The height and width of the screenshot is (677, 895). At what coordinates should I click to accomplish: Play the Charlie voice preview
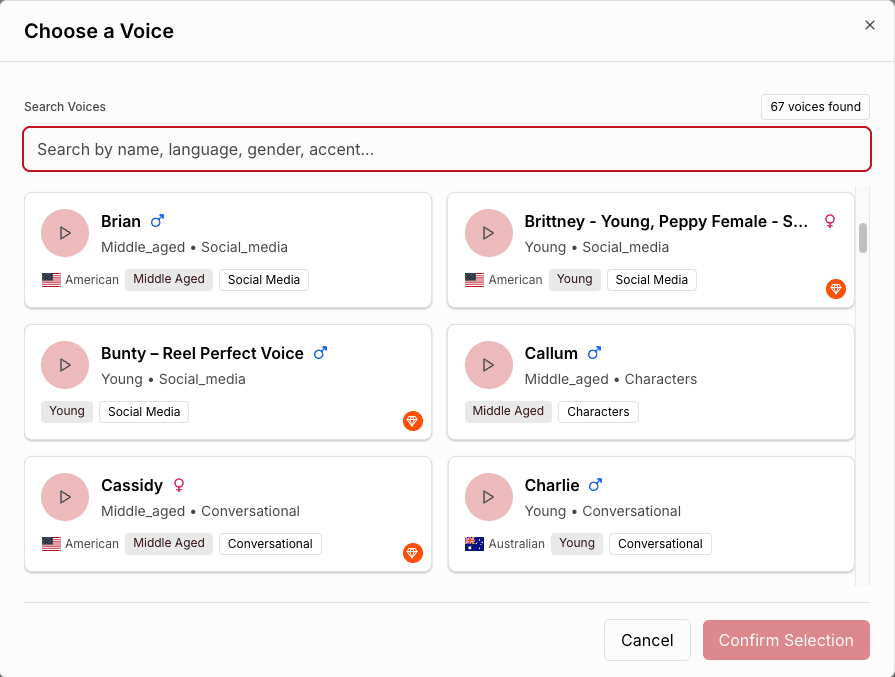(489, 497)
